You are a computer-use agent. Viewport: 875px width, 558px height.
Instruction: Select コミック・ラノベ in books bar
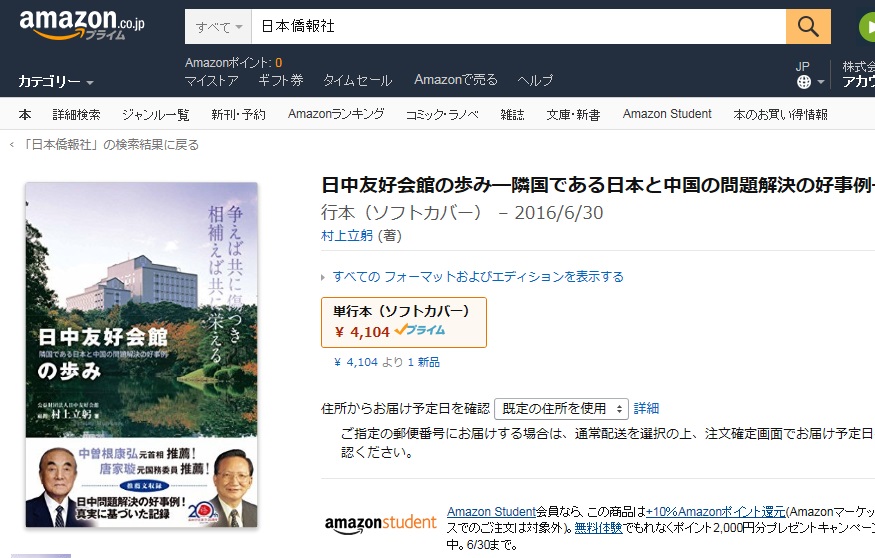tap(442, 114)
